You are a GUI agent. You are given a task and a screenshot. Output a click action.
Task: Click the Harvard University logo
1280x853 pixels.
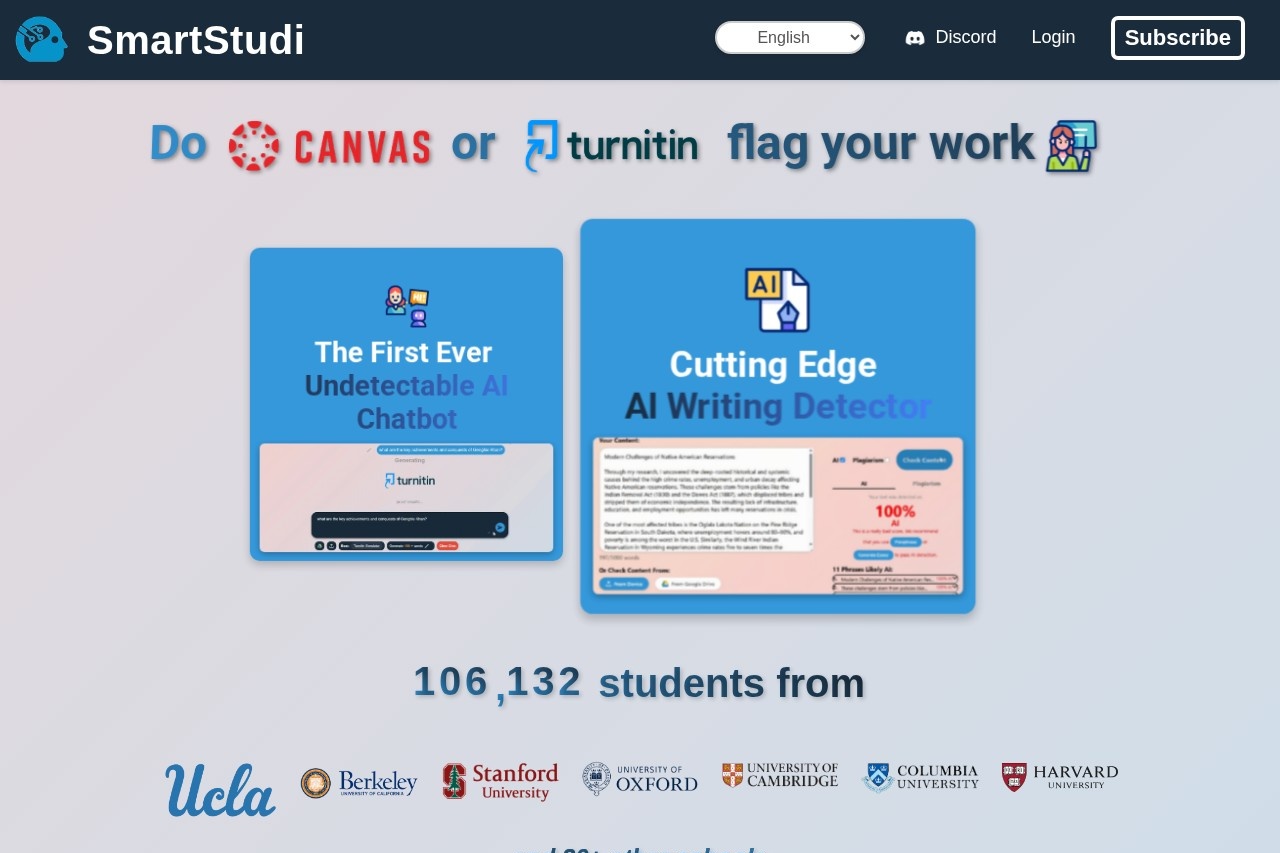(x=1060, y=777)
